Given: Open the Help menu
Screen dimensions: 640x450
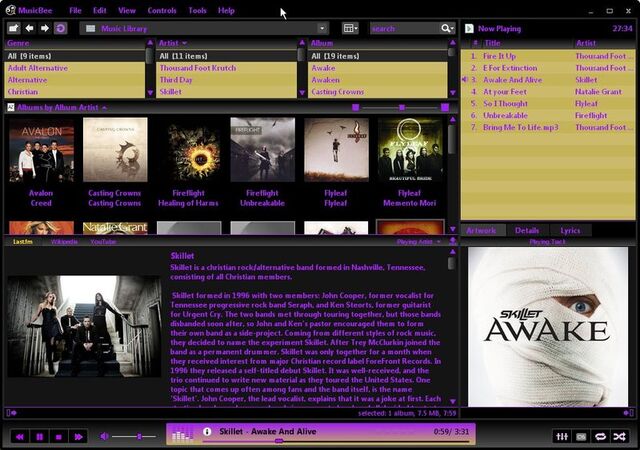Looking at the screenshot, I should pos(226,11).
